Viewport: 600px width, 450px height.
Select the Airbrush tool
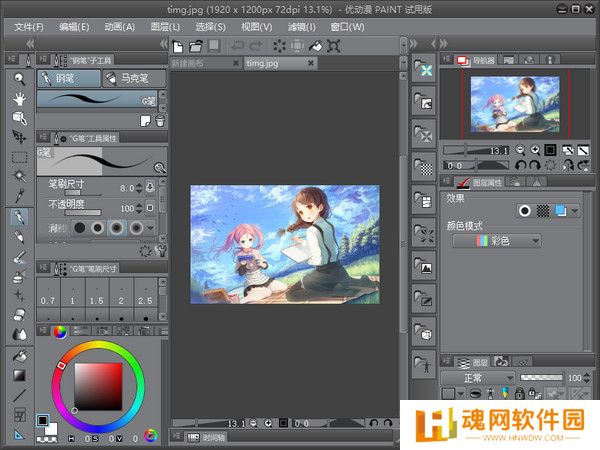pyautogui.click(x=19, y=276)
